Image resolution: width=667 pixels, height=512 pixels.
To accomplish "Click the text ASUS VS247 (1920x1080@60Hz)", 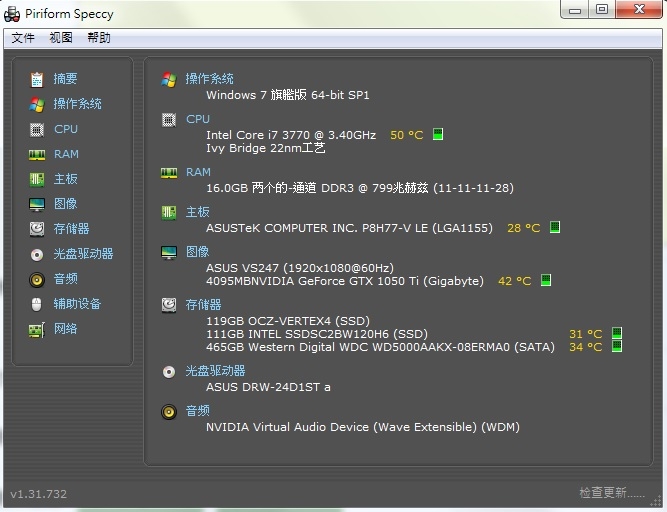I will [x=300, y=268].
